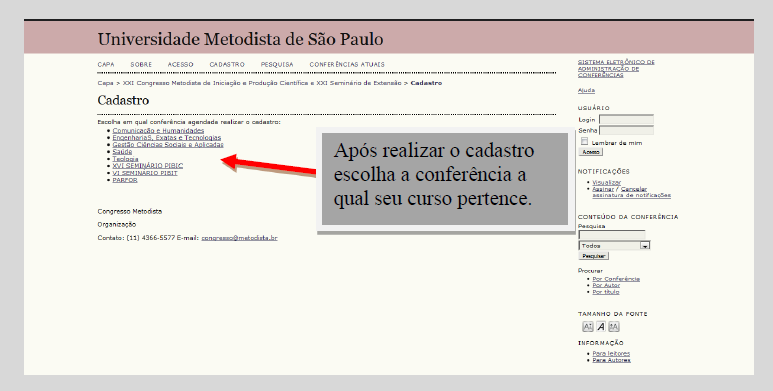Open the Todos search scope dropdown

[614, 246]
